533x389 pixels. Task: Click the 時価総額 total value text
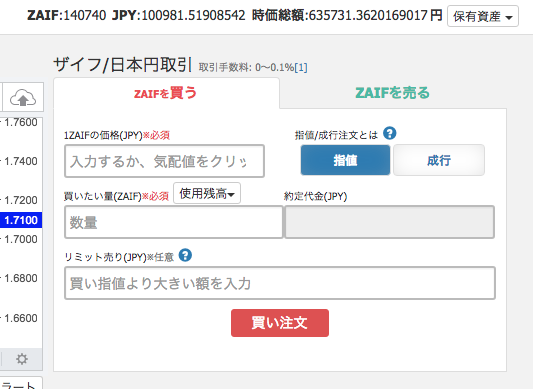(x=347, y=15)
